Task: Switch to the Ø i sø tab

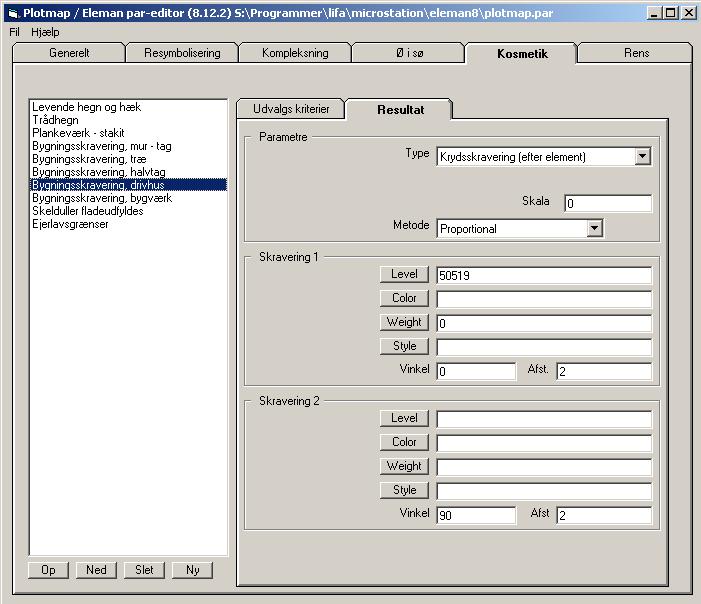Action: click(x=409, y=53)
